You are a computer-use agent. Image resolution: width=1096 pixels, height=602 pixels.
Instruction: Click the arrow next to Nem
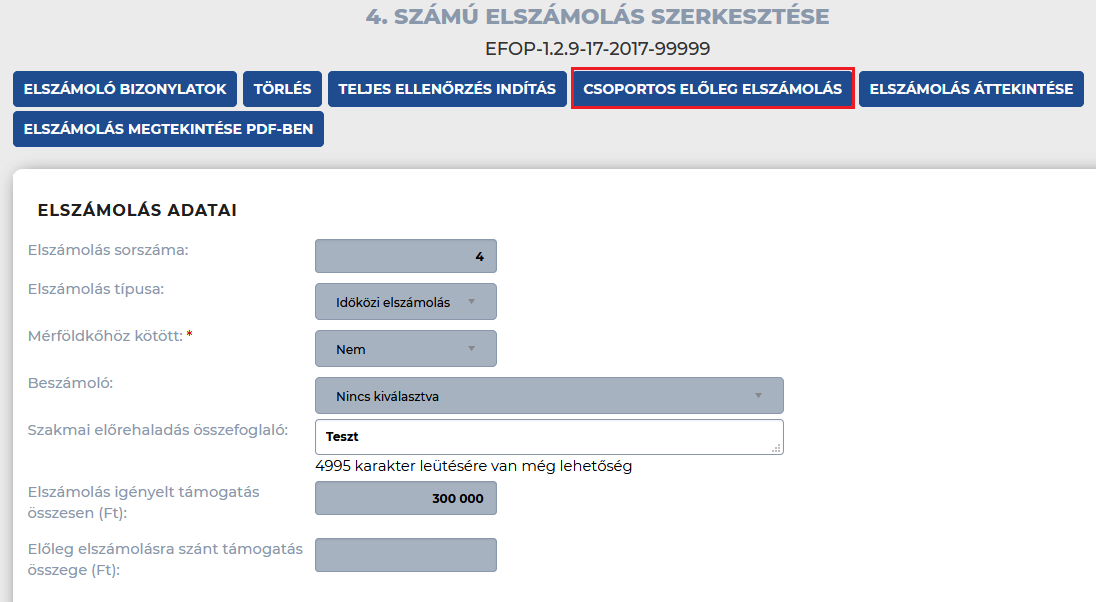click(x=472, y=348)
